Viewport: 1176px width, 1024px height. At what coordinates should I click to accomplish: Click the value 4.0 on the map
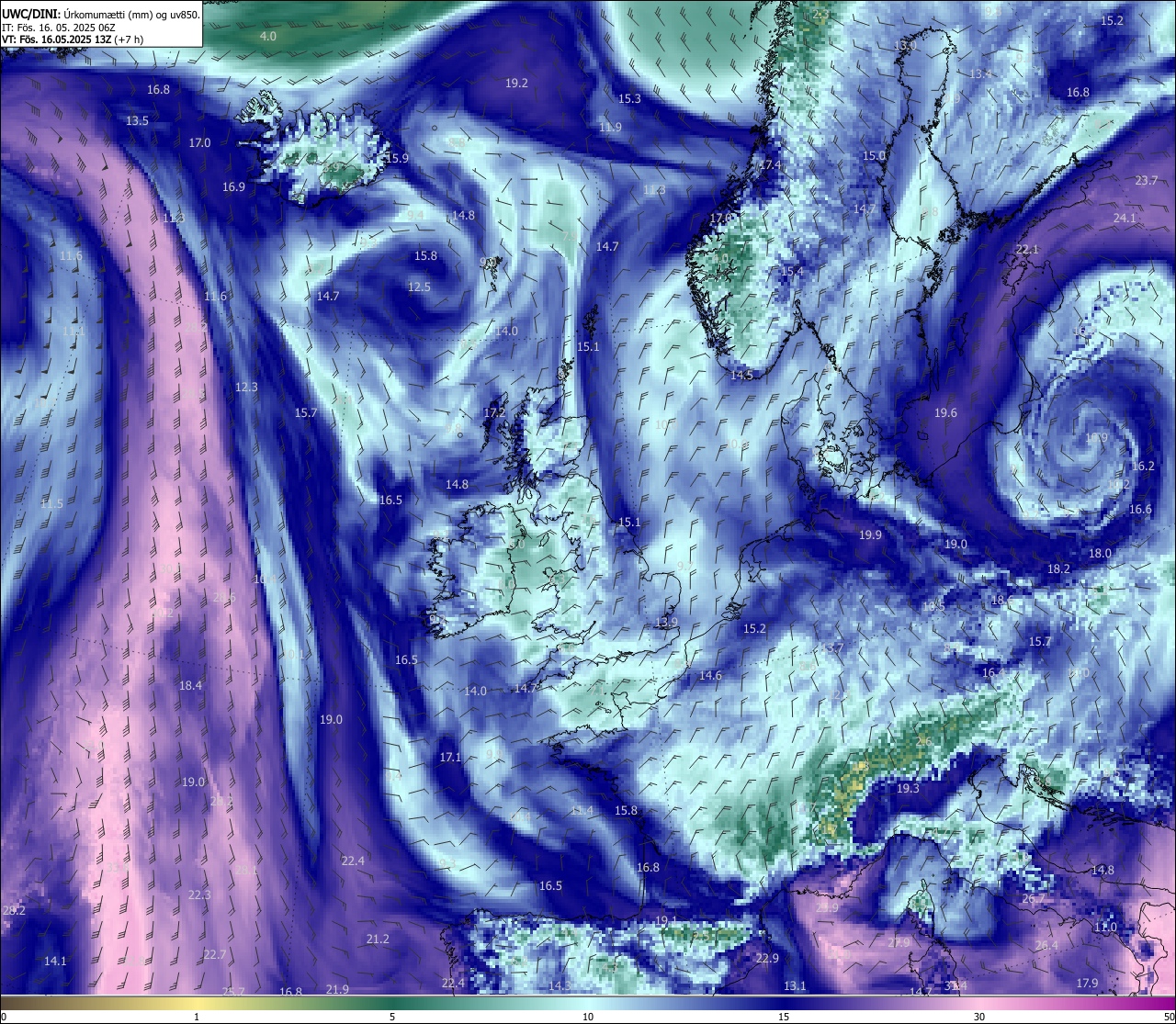pos(267,36)
